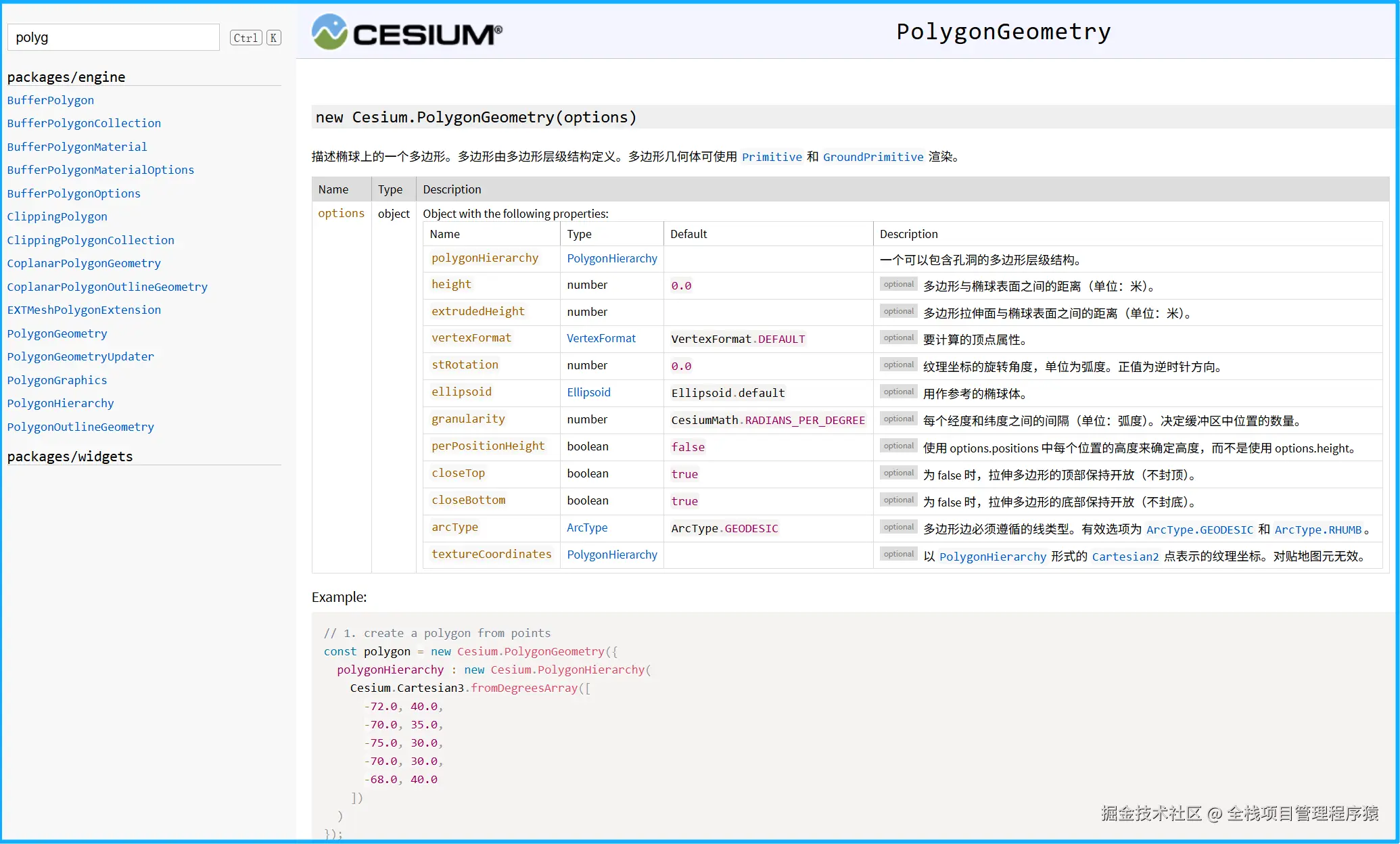Follow the Cartesian2 link
1400x844 pixels.
coord(1125,557)
